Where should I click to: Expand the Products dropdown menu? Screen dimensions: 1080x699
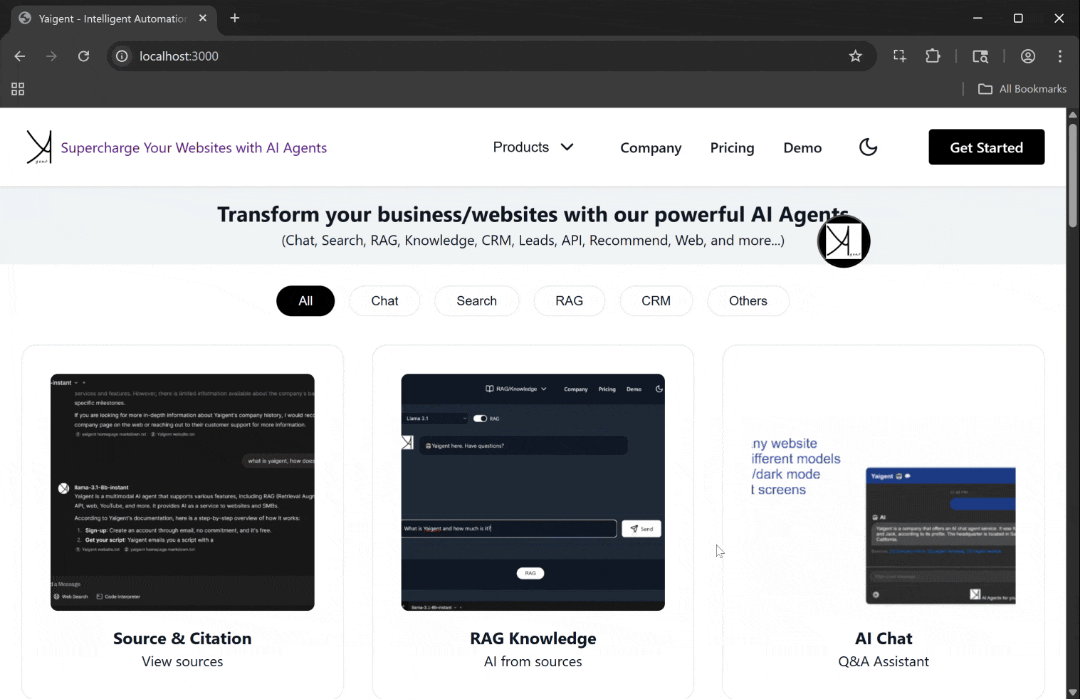(533, 147)
